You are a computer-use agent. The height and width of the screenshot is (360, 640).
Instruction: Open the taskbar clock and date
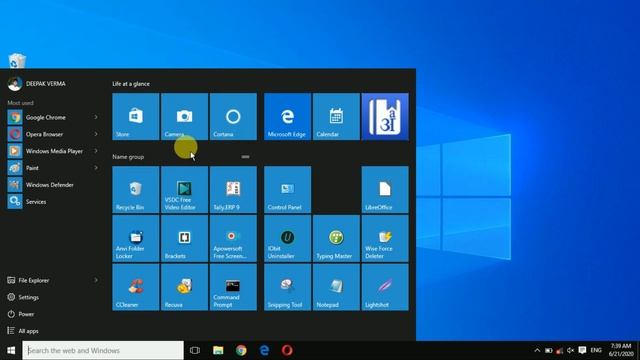click(621, 350)
